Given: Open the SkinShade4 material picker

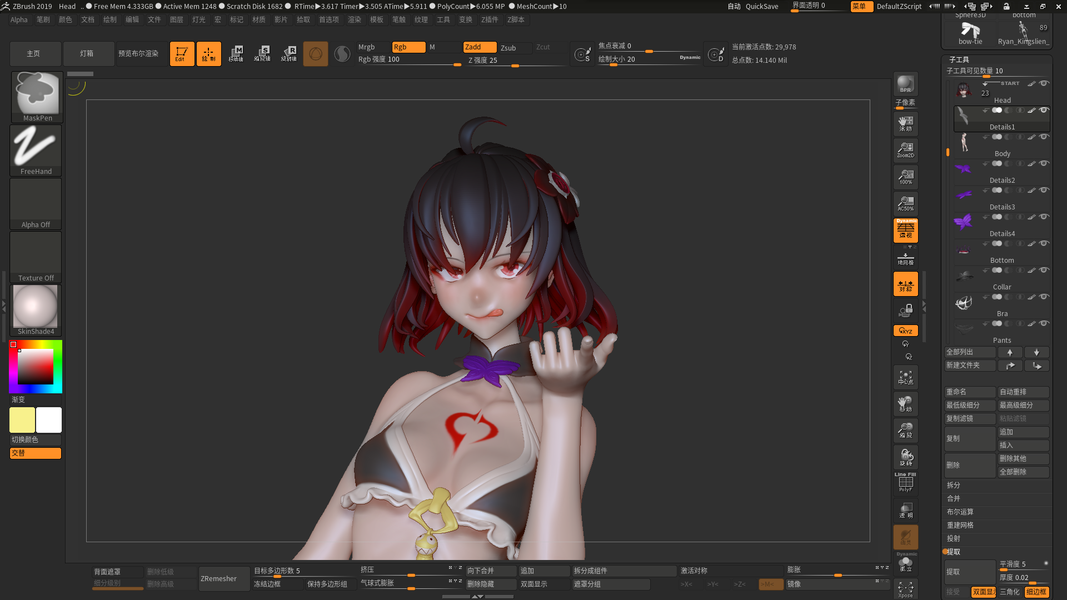Looking at the screenshot, I should (36, 310).
